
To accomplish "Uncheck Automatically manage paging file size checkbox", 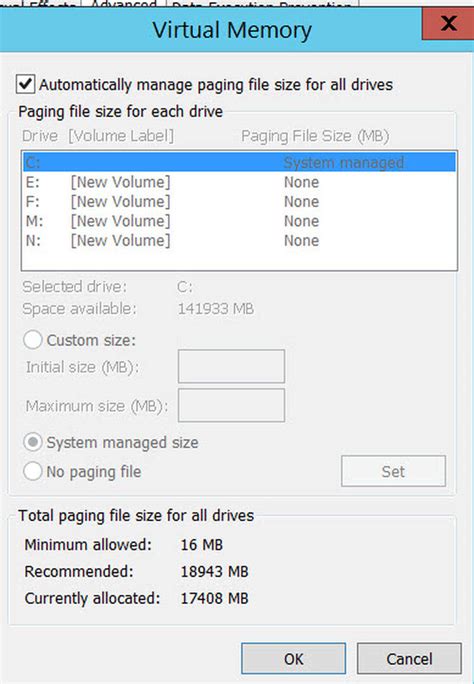I will 25,84.
